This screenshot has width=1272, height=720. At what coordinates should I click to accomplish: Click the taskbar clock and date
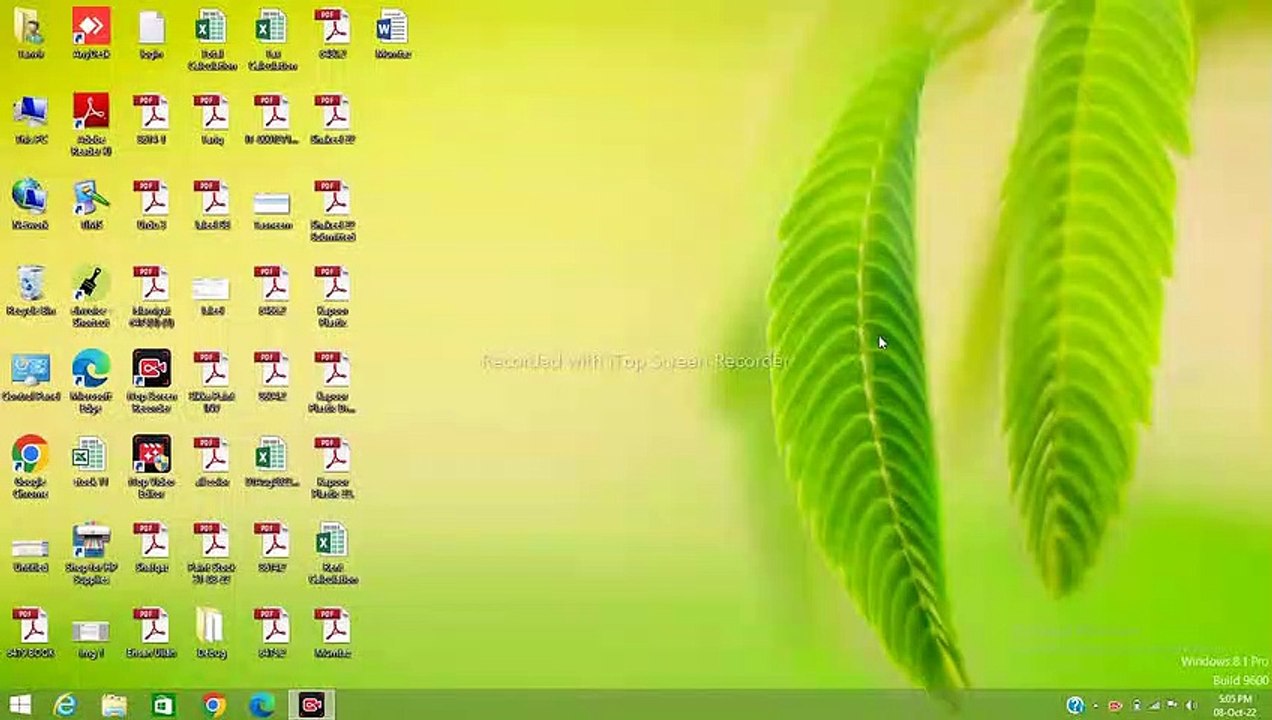pyautogui.click(x=1235, y=705)
